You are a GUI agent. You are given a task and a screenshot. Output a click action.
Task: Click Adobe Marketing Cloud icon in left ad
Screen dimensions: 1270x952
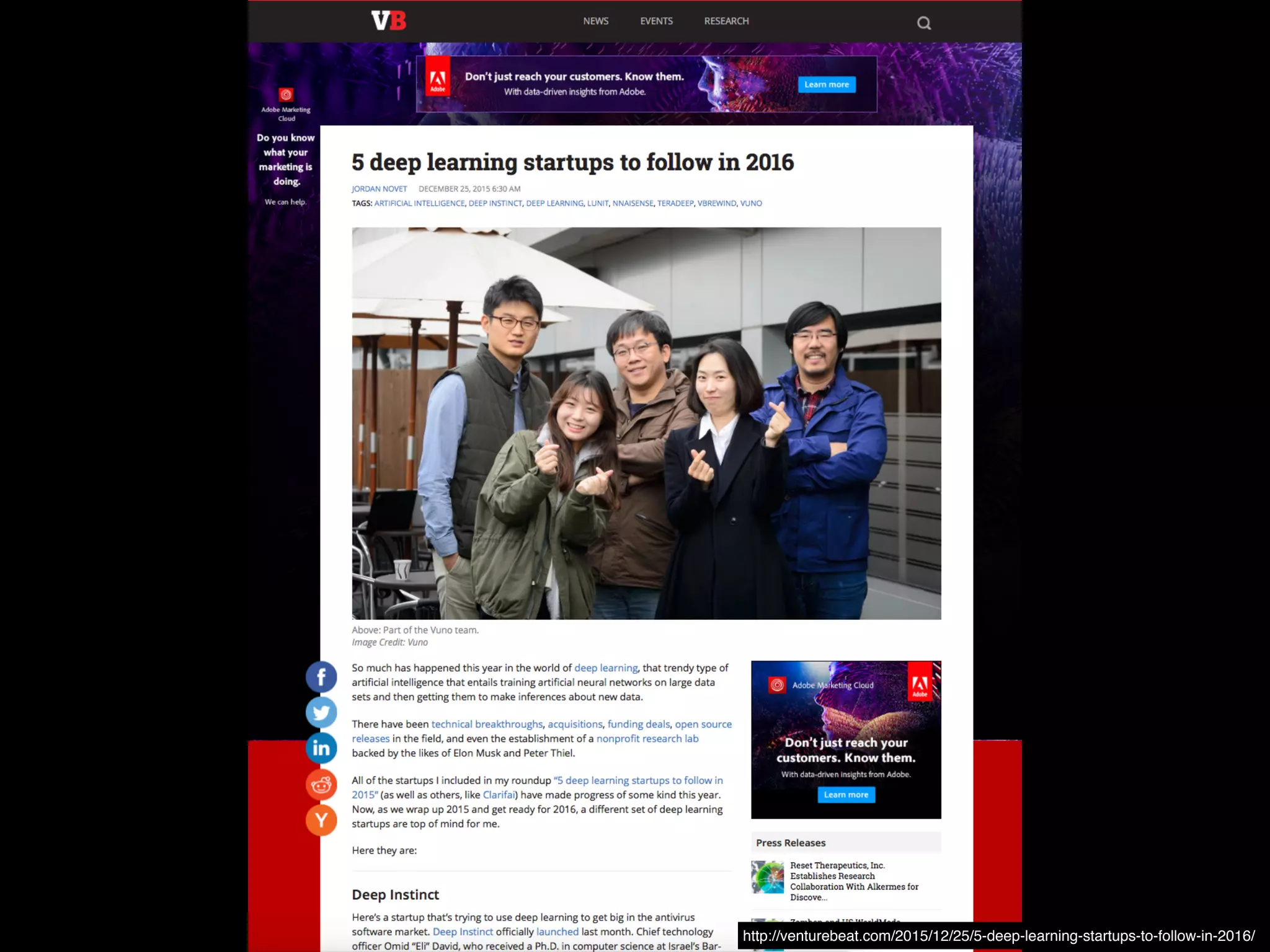point(286,94)
